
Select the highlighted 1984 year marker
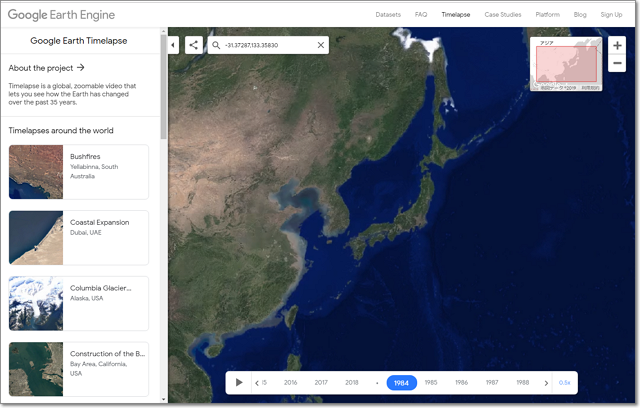click(401, 382)
